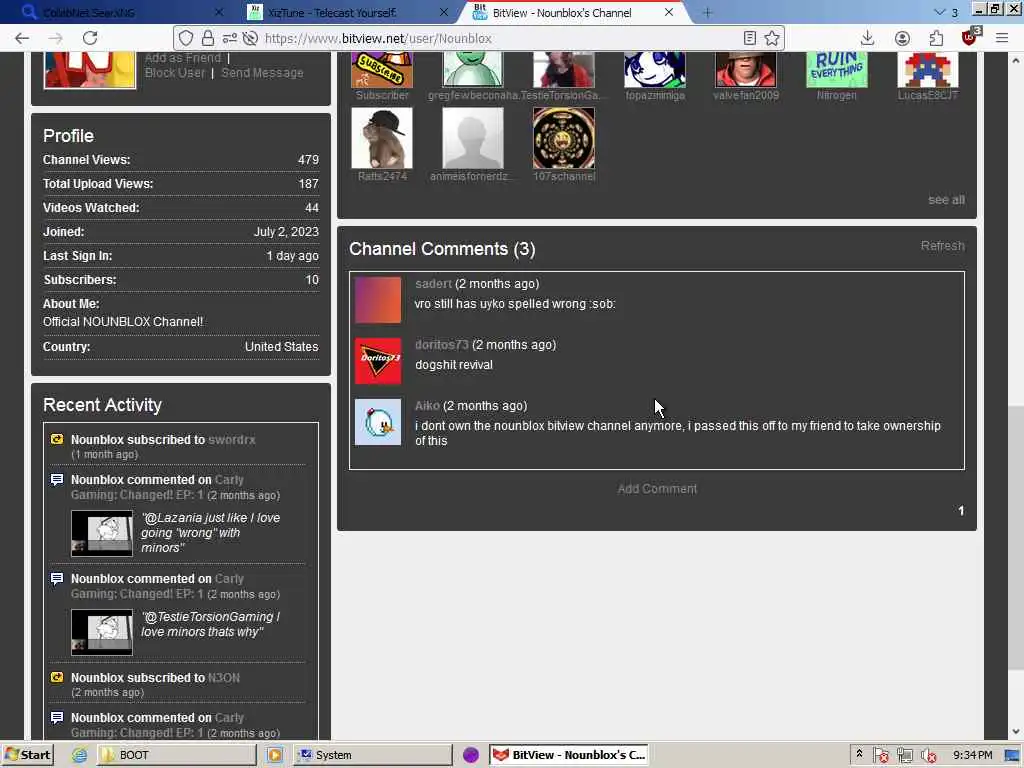The width and height of the screenshot is (1024, 768).
Task: Open Aiko's profile name link
Action: point(427,406)
